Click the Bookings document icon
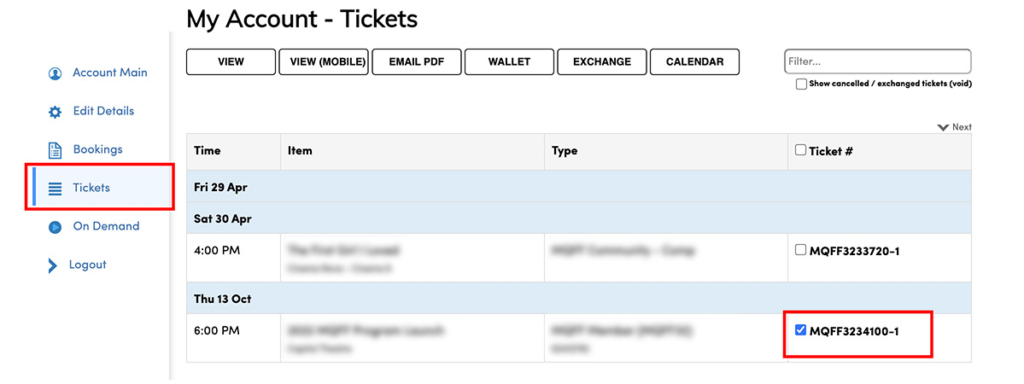1024x384 pixels. [x=56, y=150]
